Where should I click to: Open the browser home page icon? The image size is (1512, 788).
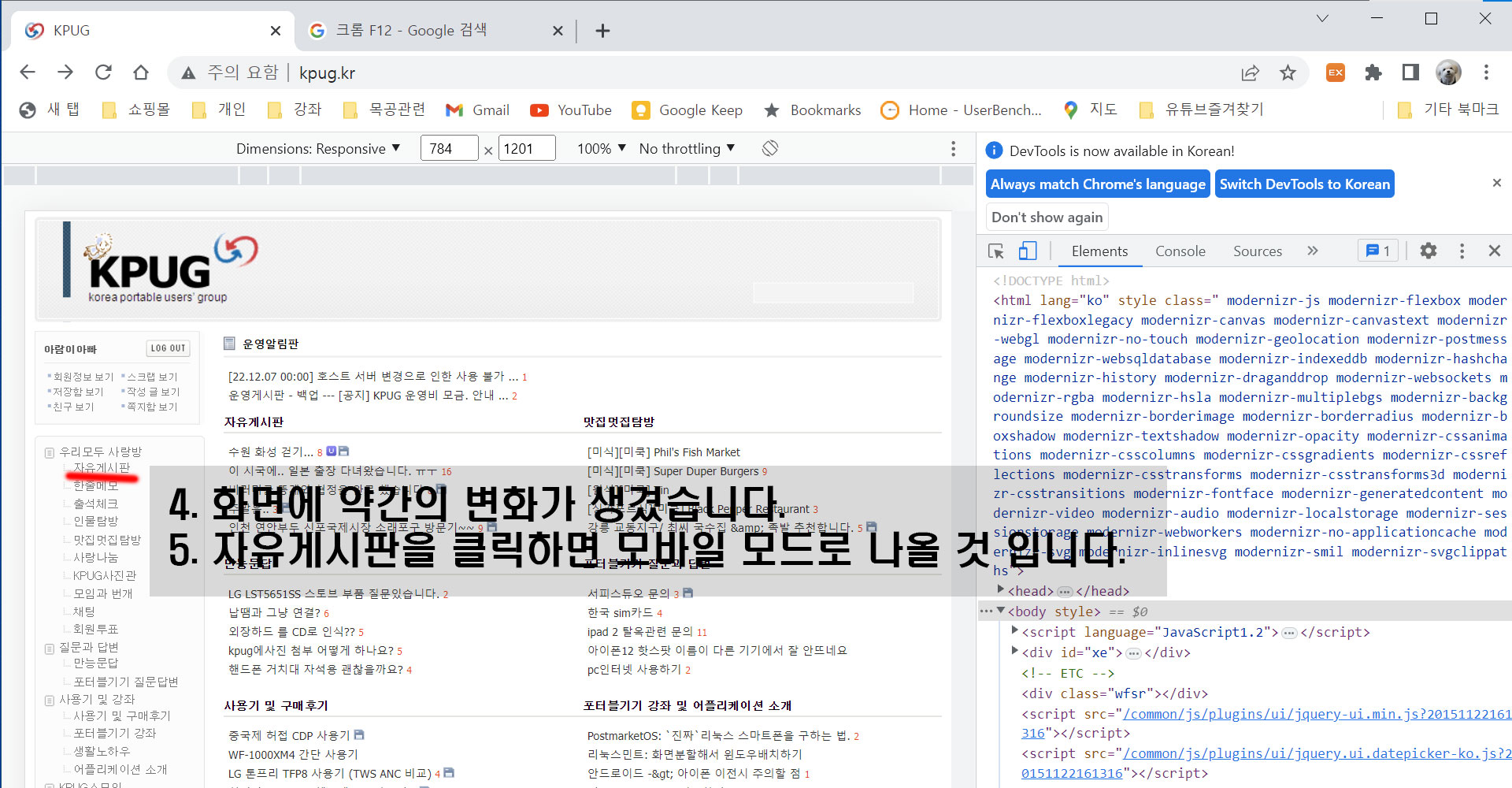(141, 72)
